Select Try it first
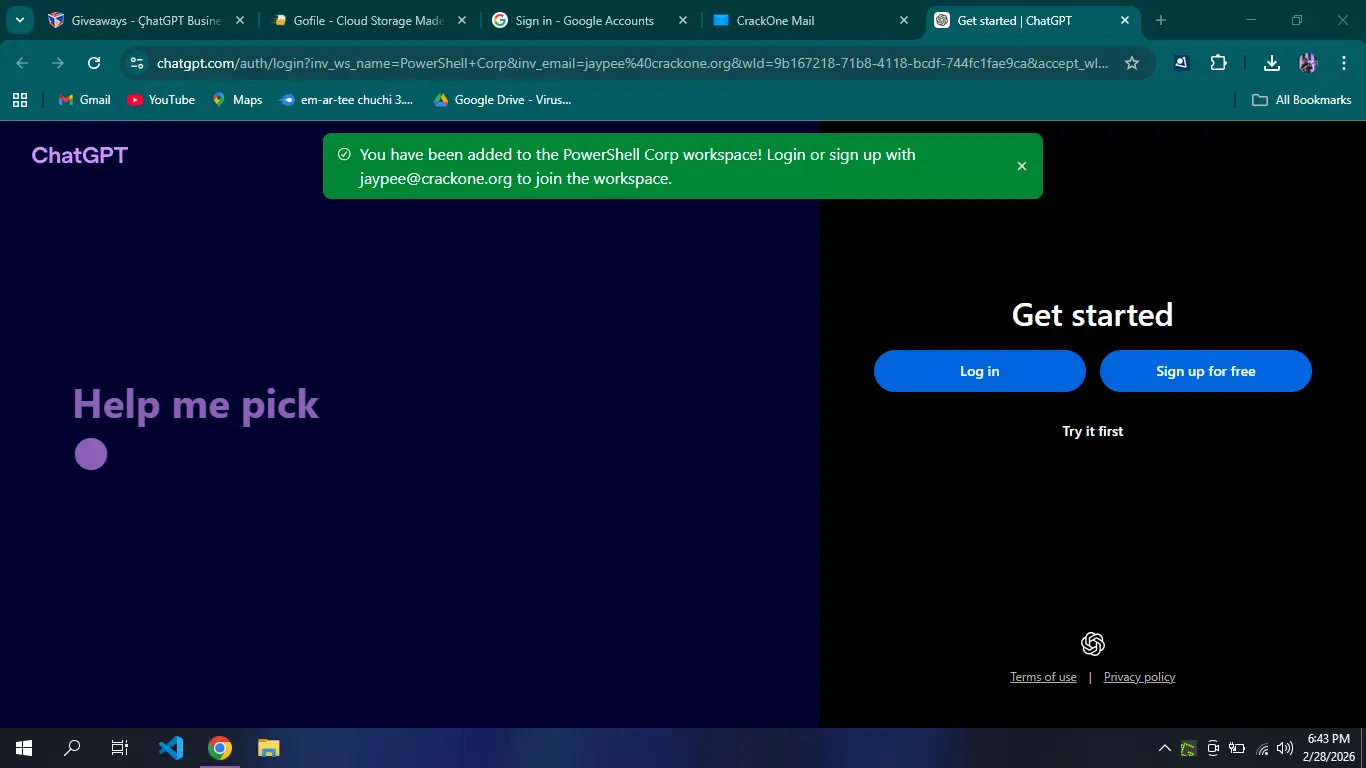Screen dimensions: 1366x768 click(1093, 431)
